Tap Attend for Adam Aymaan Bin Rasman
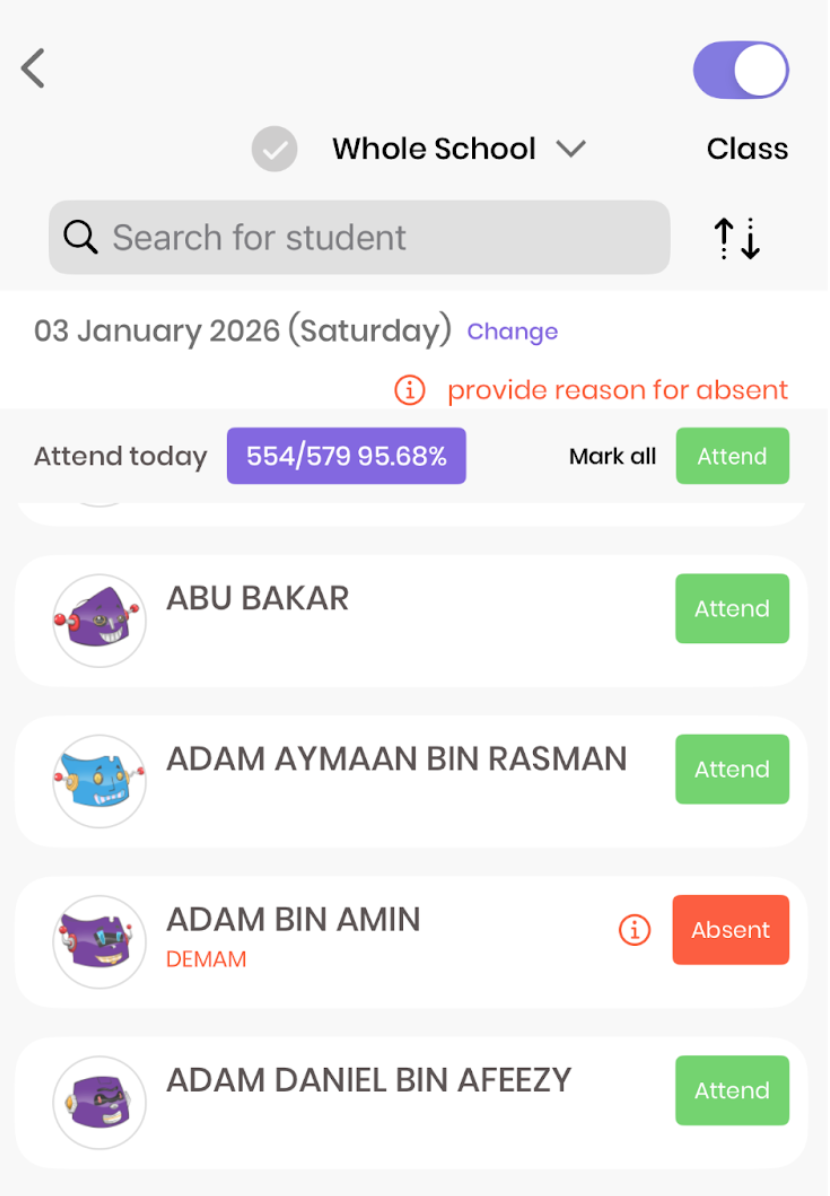Screen dimensions: 830x1196 pyautogui.click(x=732, y=769)
